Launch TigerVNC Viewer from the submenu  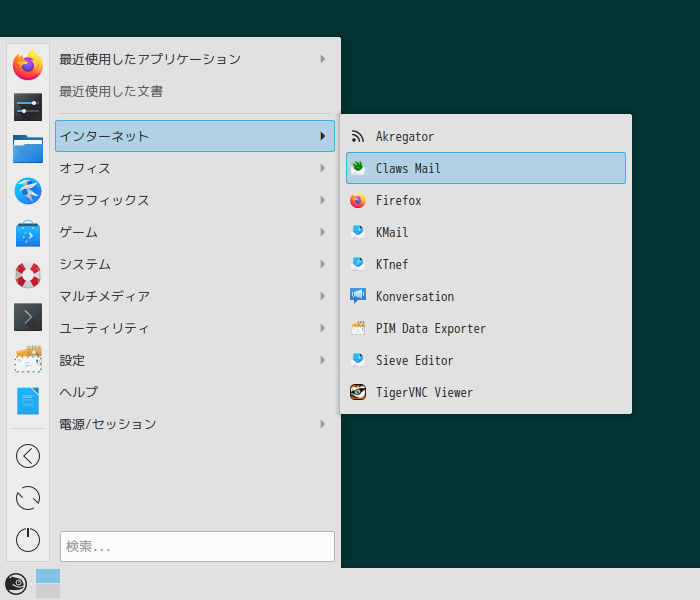click(486, 392)
